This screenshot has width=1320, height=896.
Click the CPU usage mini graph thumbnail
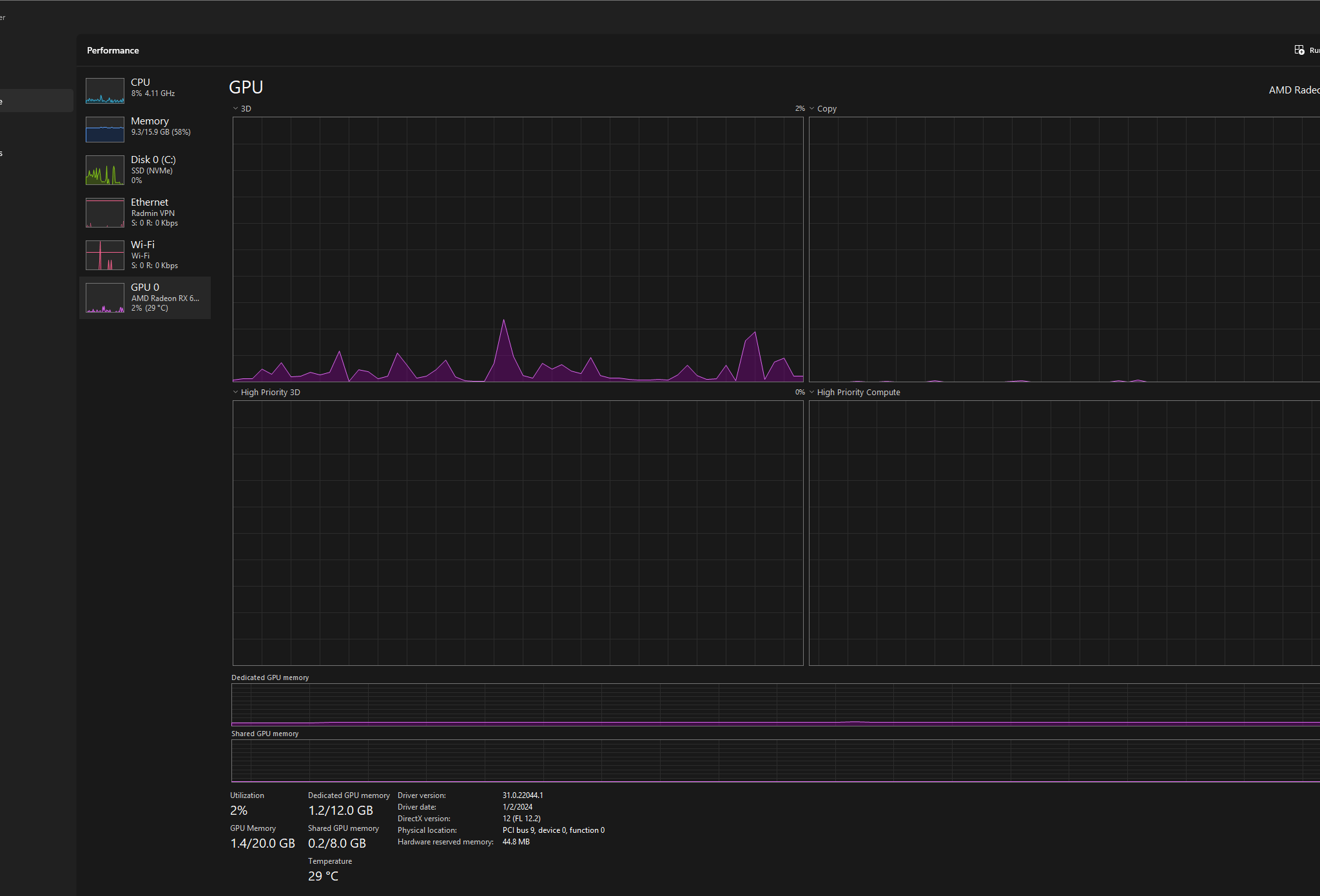(x=105, y=91)
